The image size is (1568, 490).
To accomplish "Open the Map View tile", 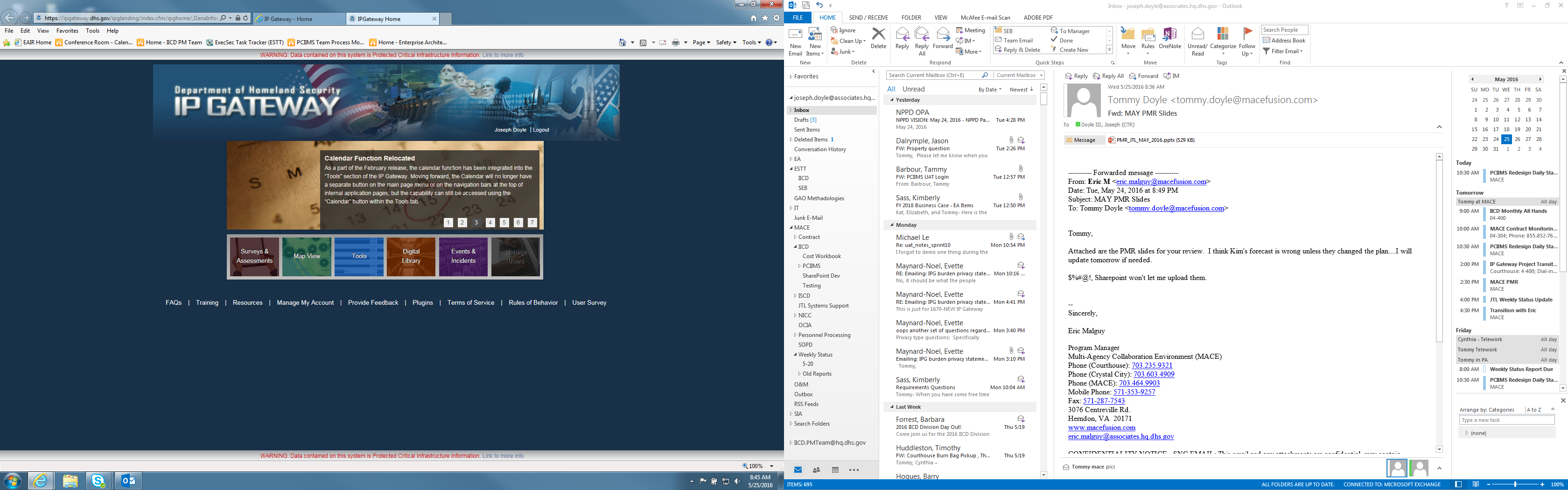I will pos(307,256).
